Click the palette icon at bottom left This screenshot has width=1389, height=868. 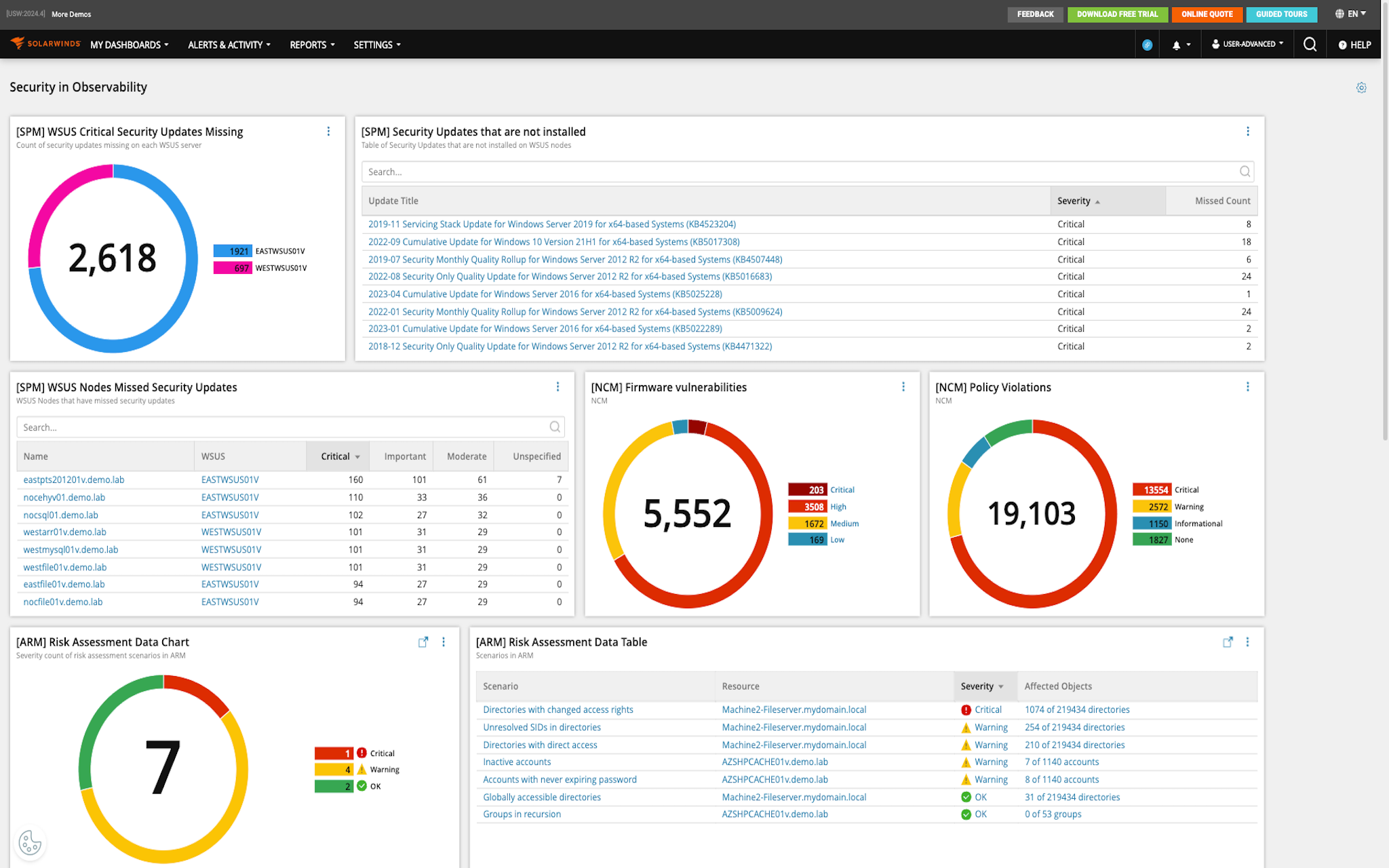pos(30,843)
